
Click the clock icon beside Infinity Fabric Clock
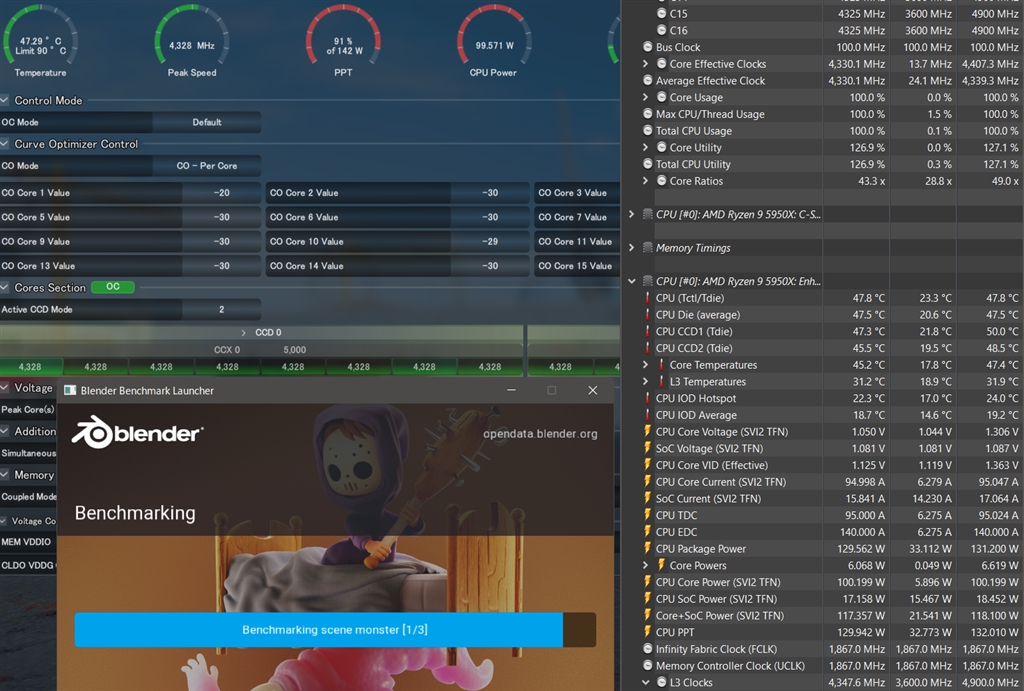pyautogui.click(x=647, y=649)
